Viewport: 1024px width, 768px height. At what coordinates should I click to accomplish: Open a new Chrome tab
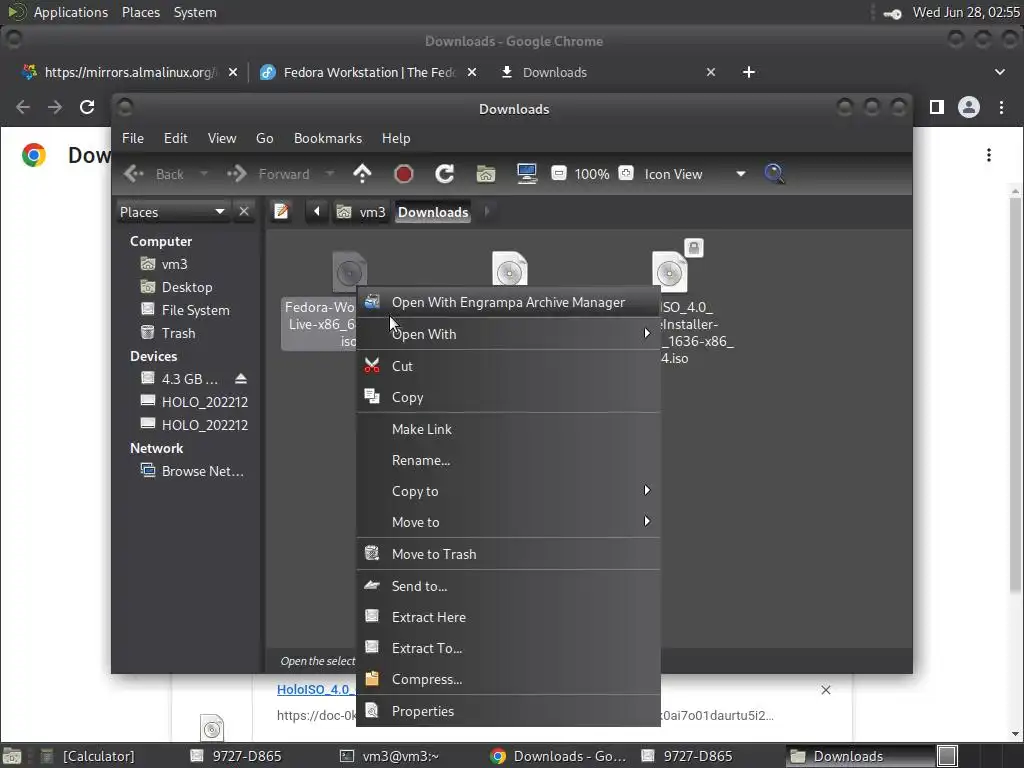(748, 72)
